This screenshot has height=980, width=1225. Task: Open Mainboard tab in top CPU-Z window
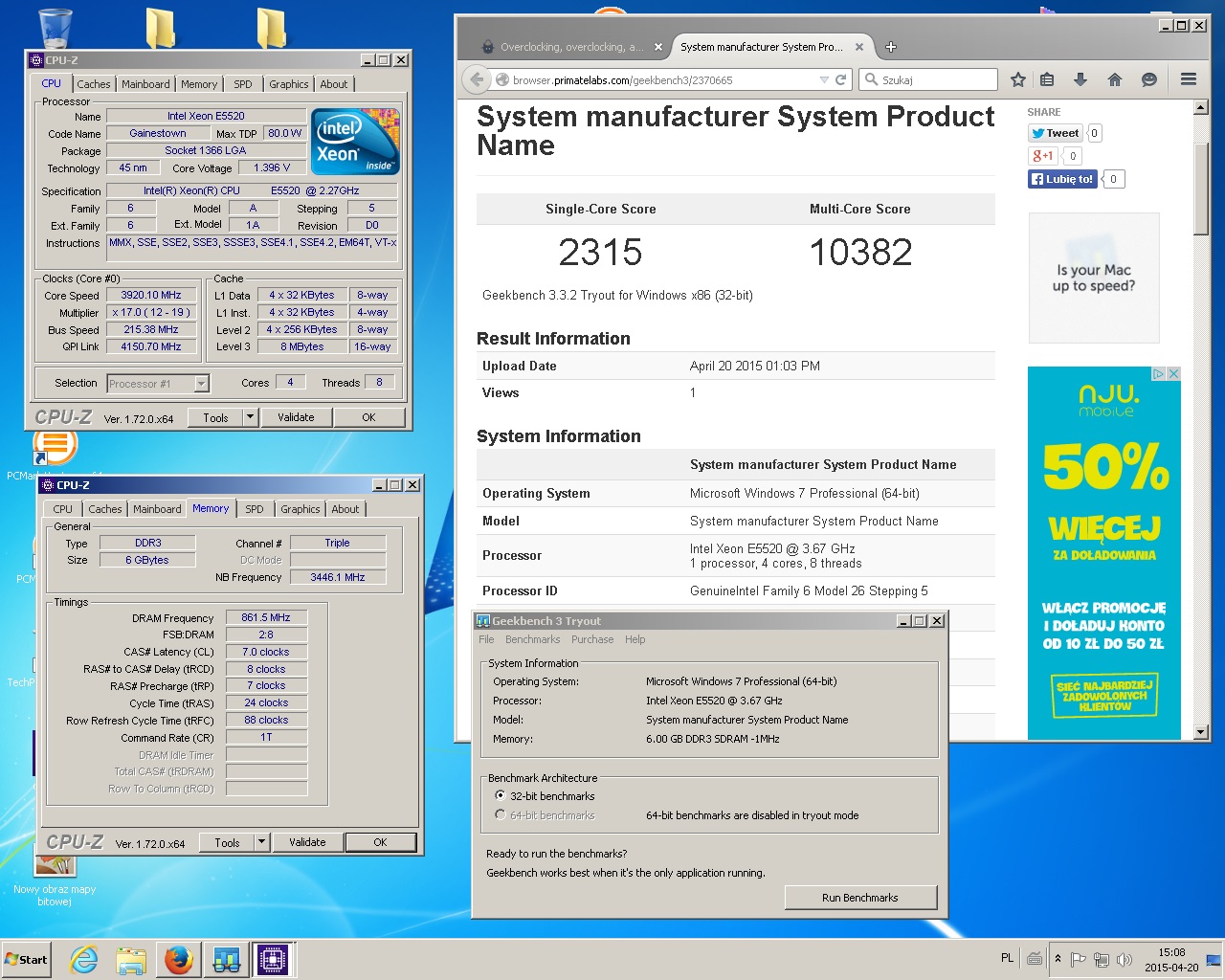click(x=145, y=84)
